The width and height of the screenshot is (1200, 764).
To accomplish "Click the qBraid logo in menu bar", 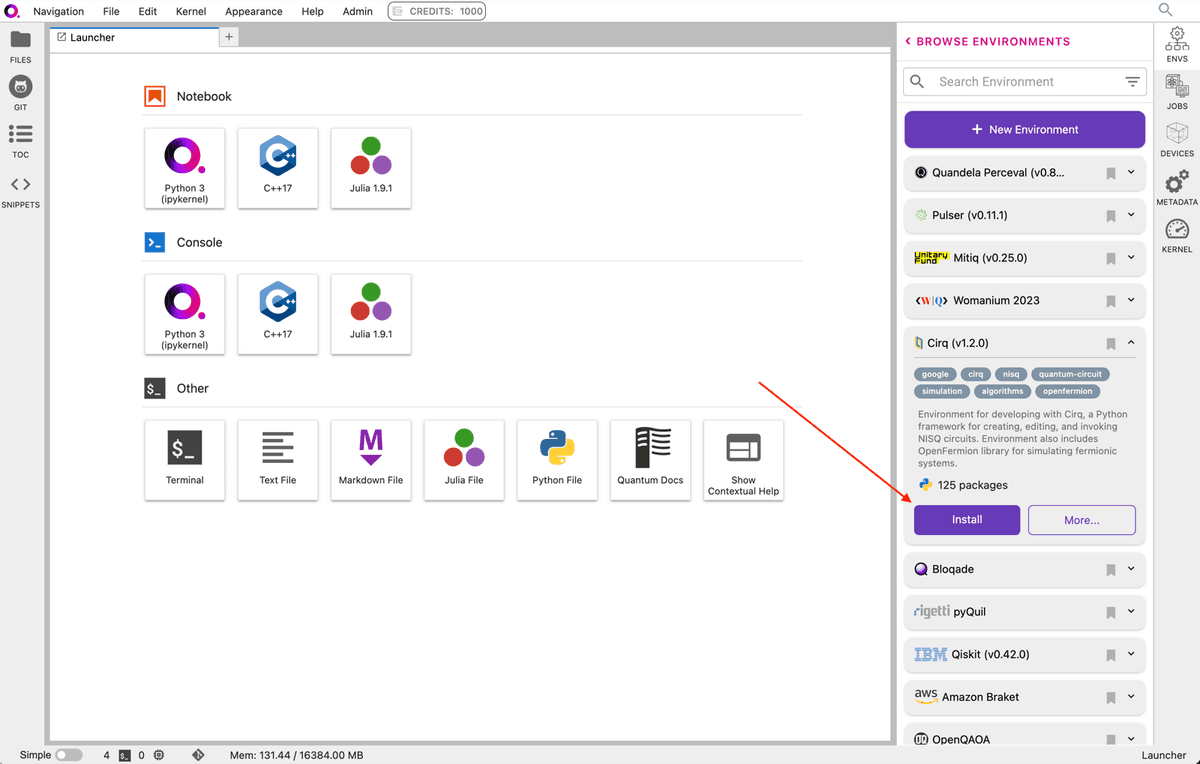I will 11,11.
